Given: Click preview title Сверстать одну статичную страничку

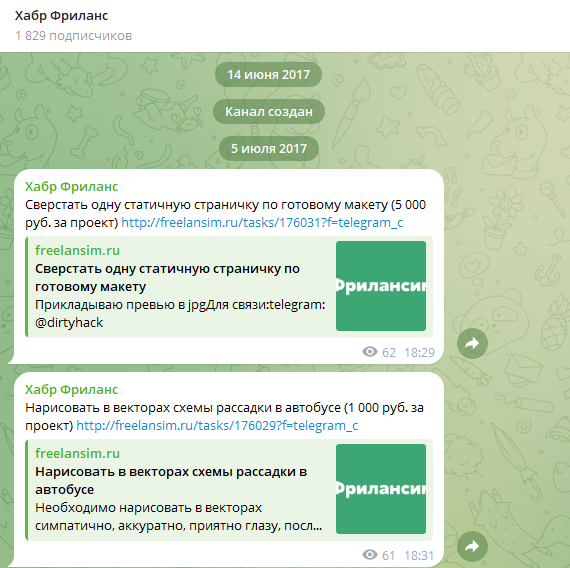Looking at the screenshot, I should 167,277.
